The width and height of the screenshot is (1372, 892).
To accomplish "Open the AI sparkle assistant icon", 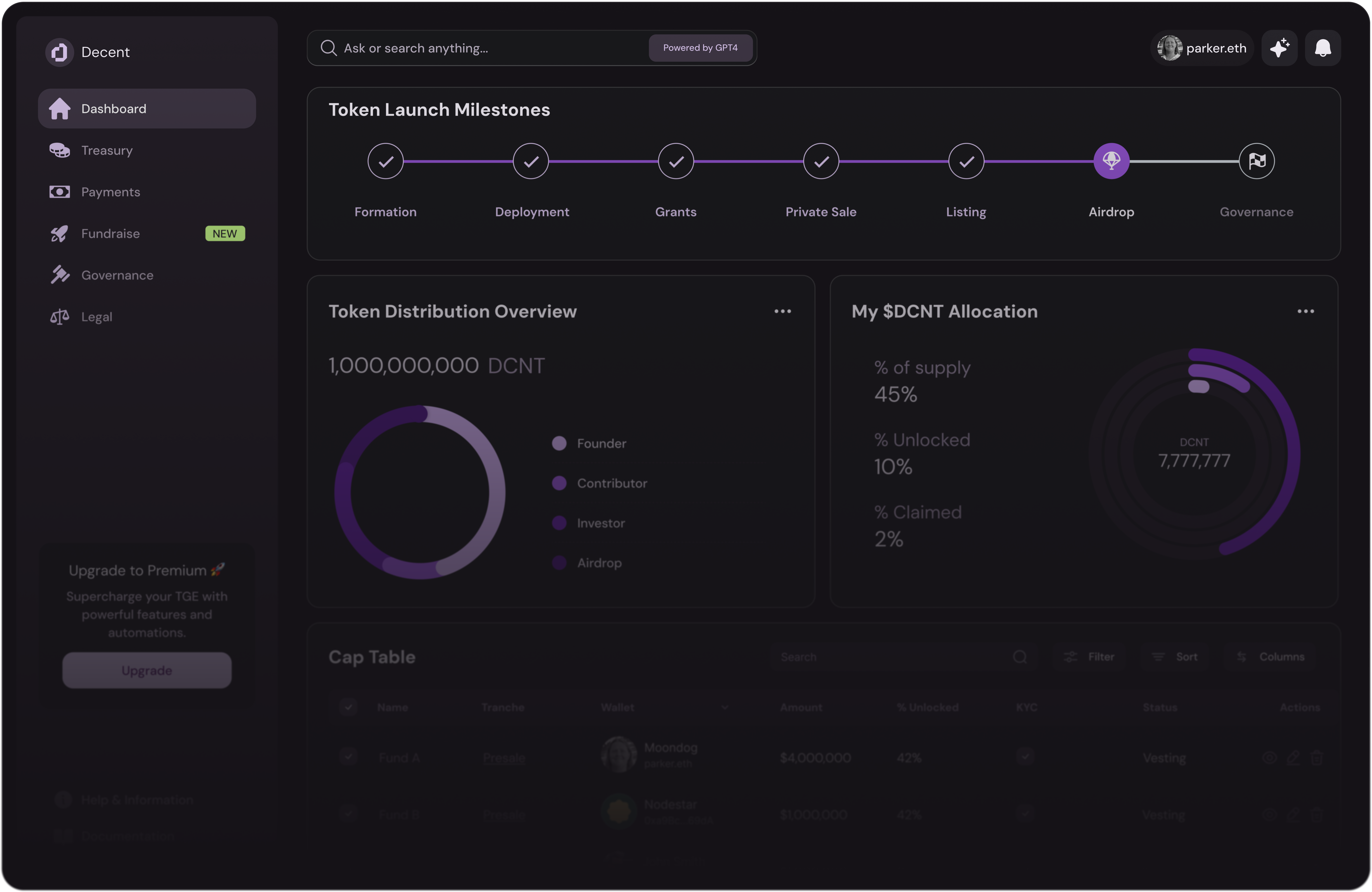I will (1279, 48).
